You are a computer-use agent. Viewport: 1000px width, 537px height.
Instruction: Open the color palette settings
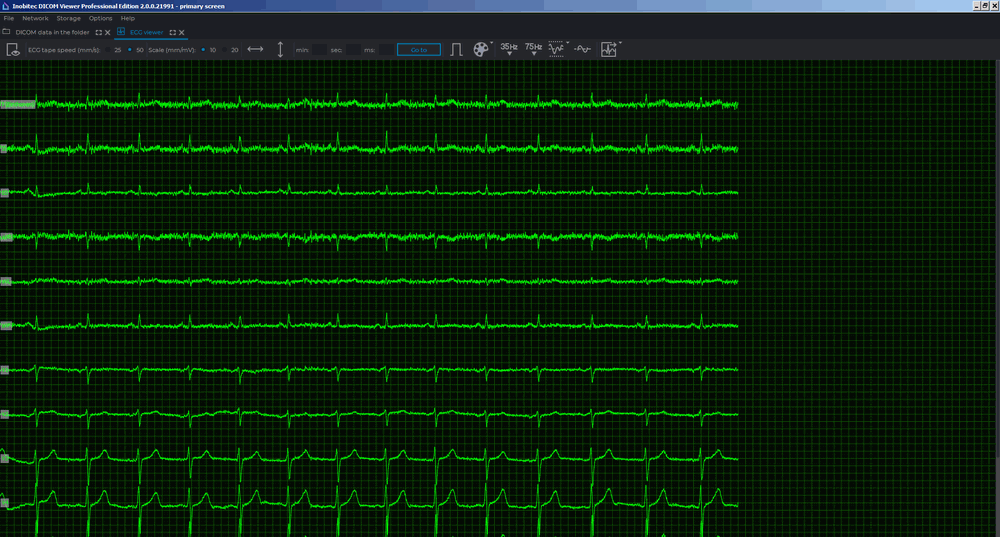coord(480,50)
